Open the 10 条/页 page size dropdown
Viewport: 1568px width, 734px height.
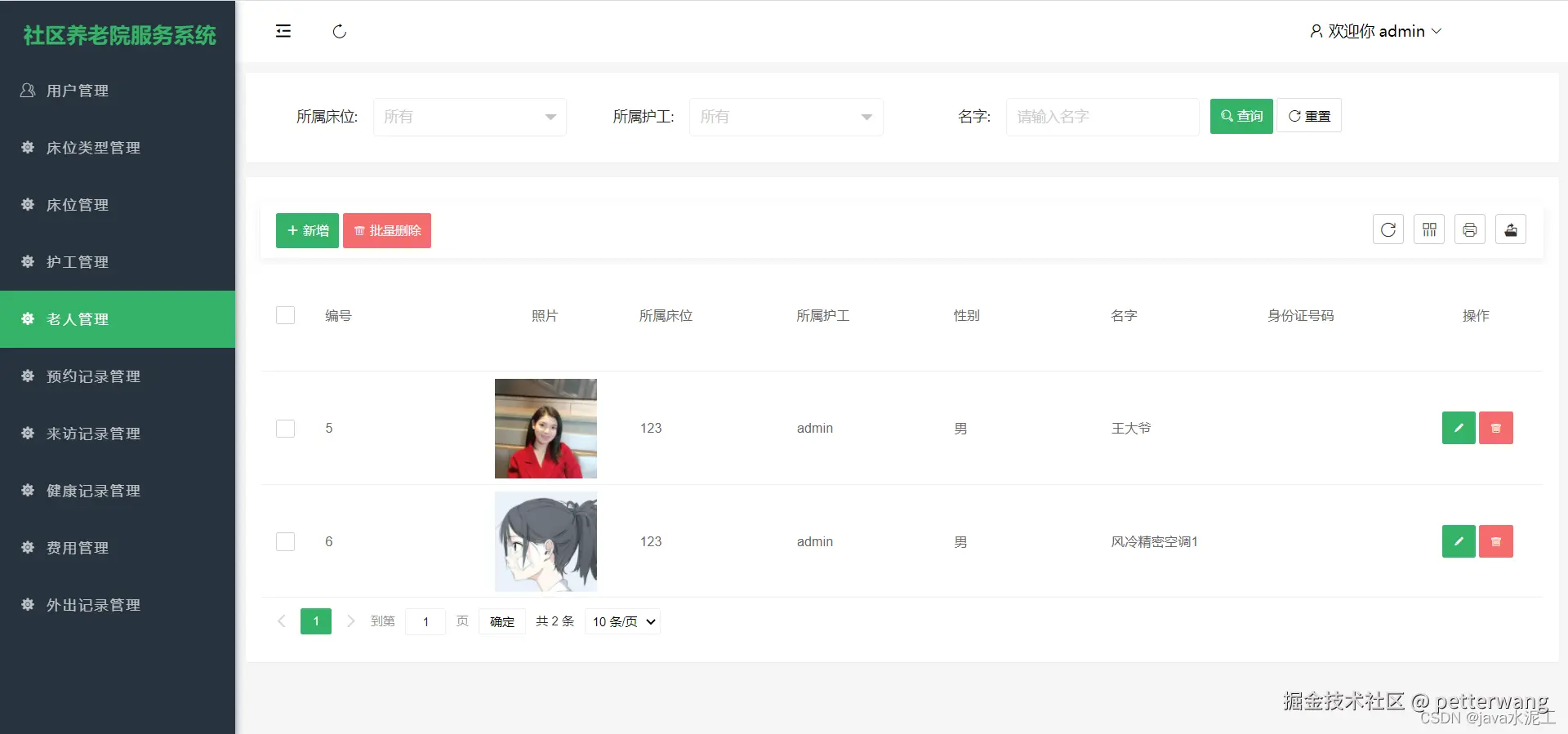coord(622,621)
